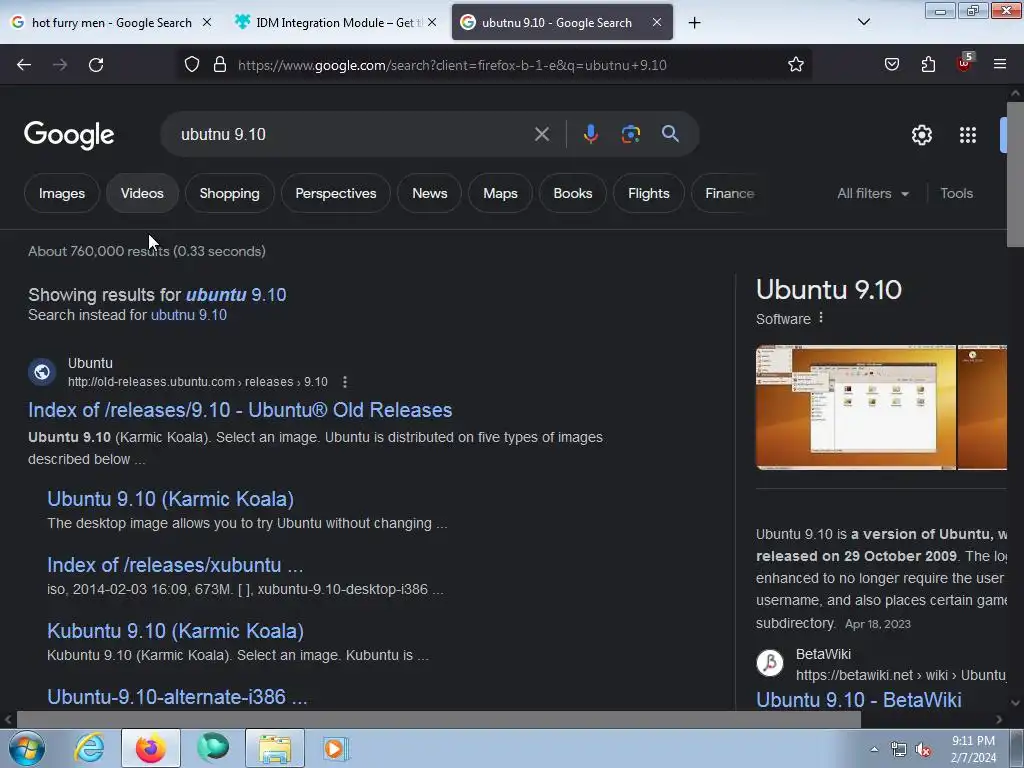Open the network tray icon
Screen dimensions: 1024x768
tap(899, 750)
